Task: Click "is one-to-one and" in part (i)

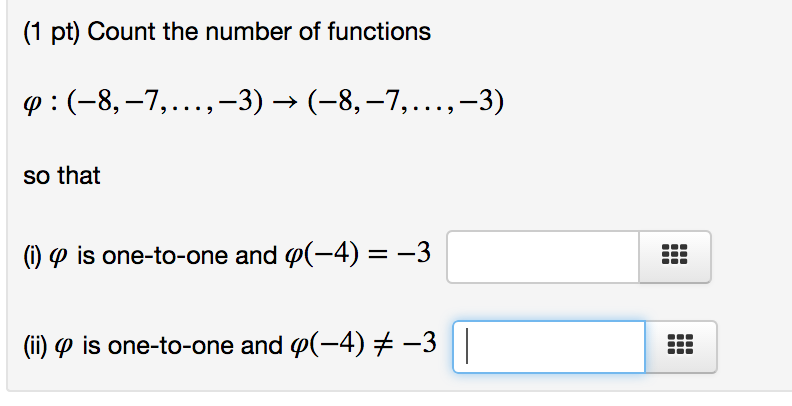Action: pos(168,257)
